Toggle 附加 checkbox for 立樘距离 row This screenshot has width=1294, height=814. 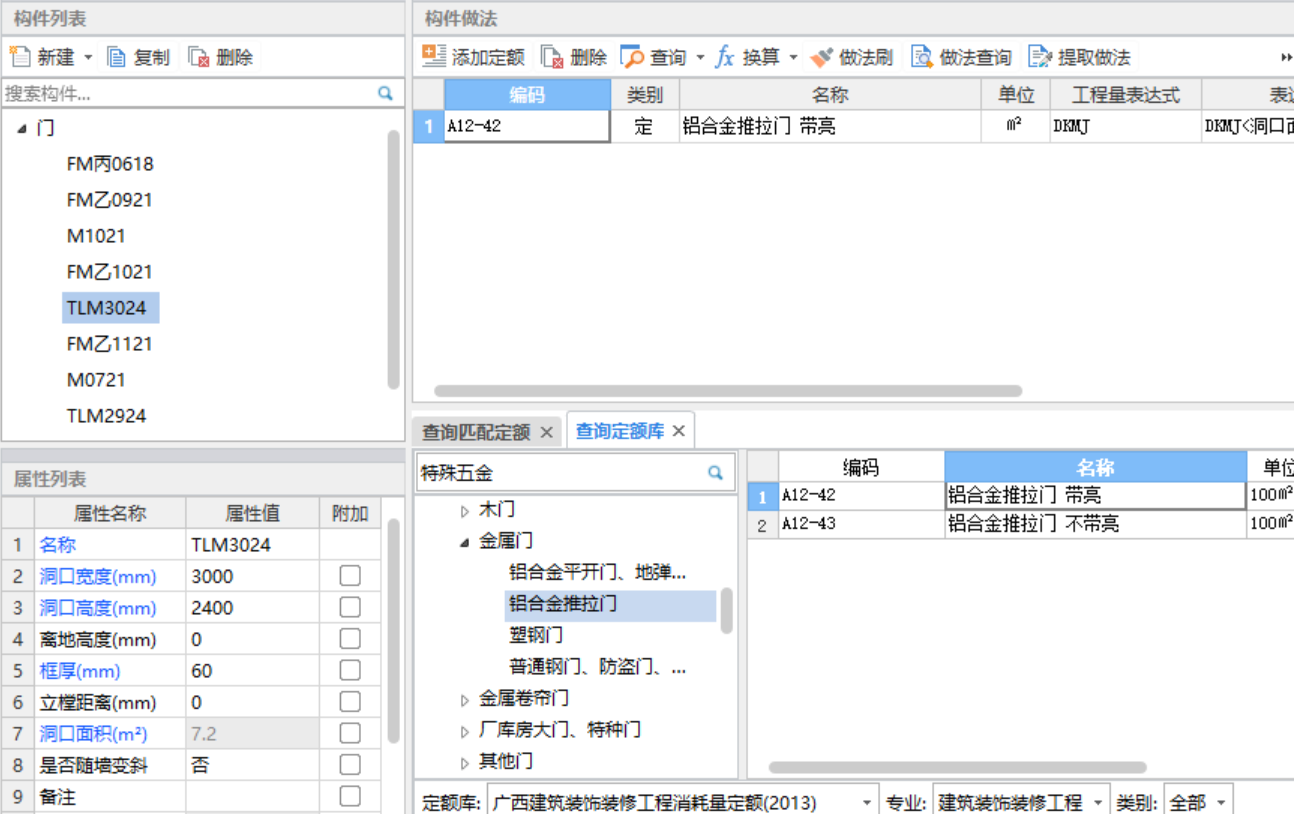[x=350, y=703]
